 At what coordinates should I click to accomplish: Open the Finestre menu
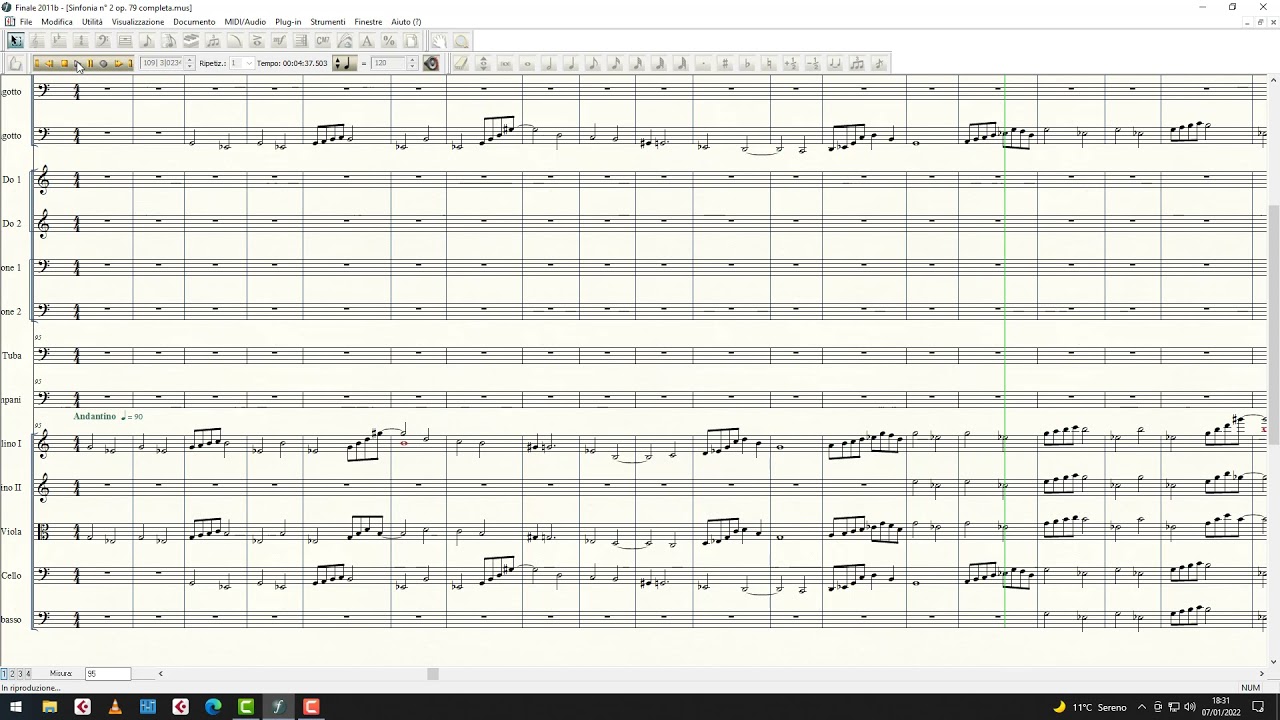[x=368, y=21]
